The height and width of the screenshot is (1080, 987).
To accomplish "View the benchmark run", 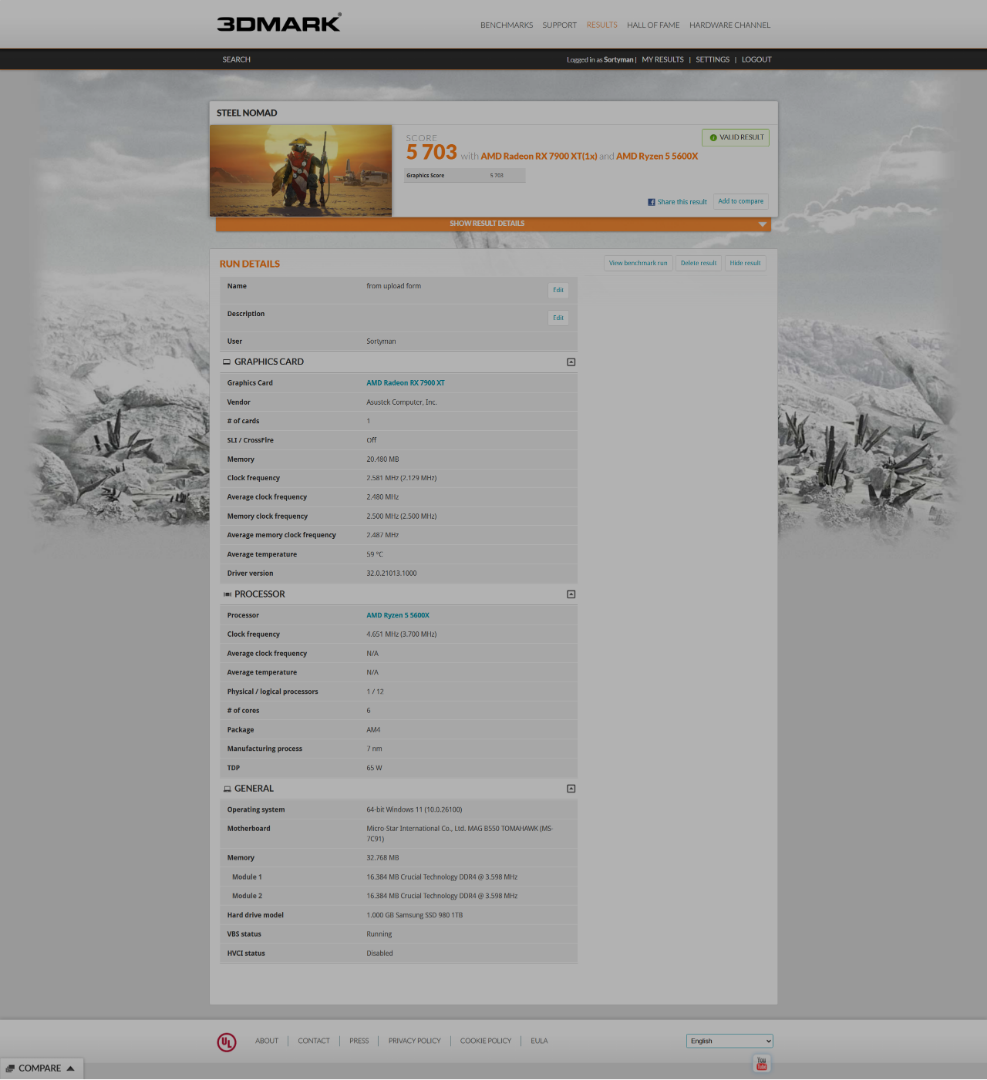I will pyautogui.click(x=638, y=263).
